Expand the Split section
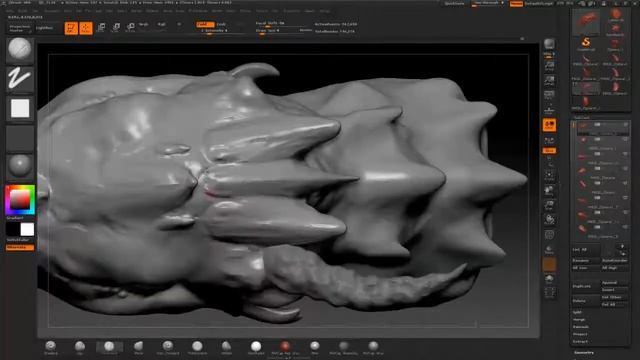640x360 pixels. 577,312
